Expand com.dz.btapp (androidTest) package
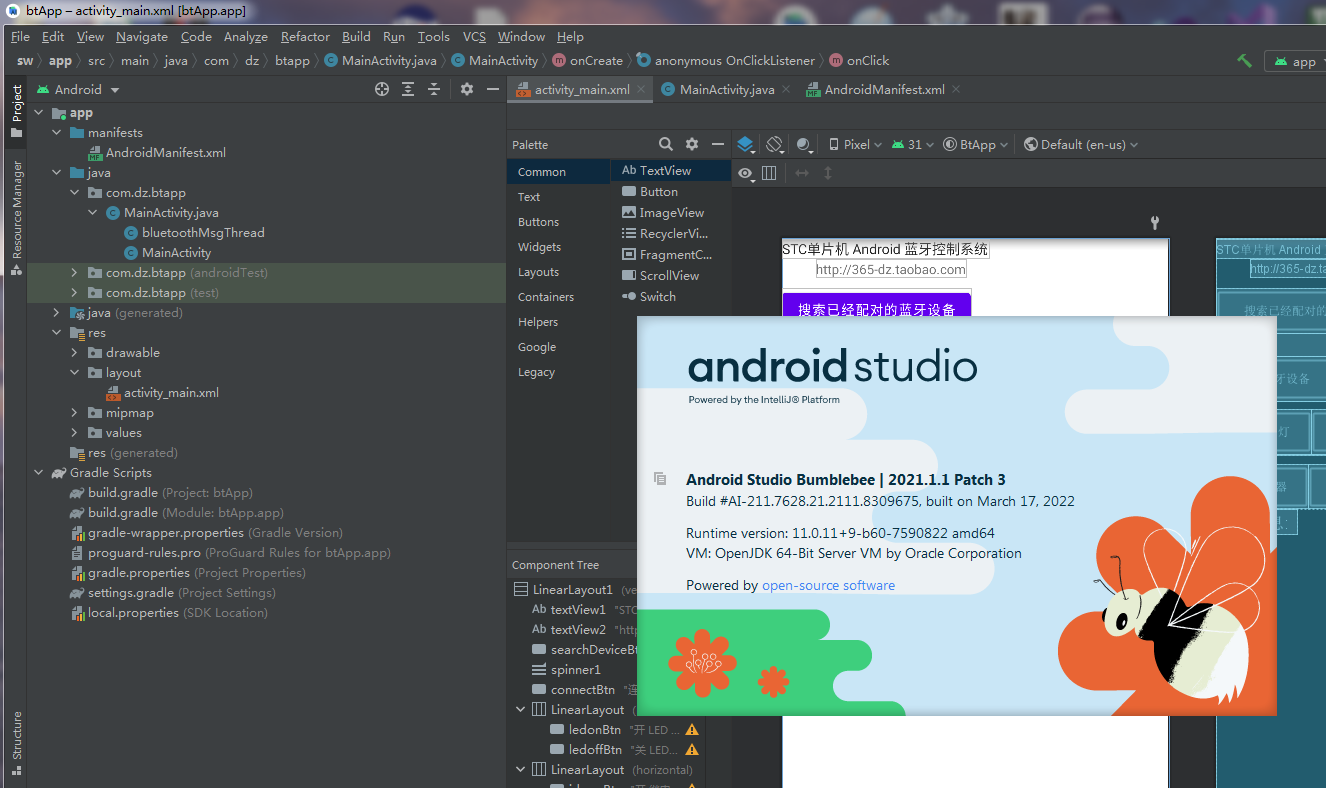 point(74,273)
